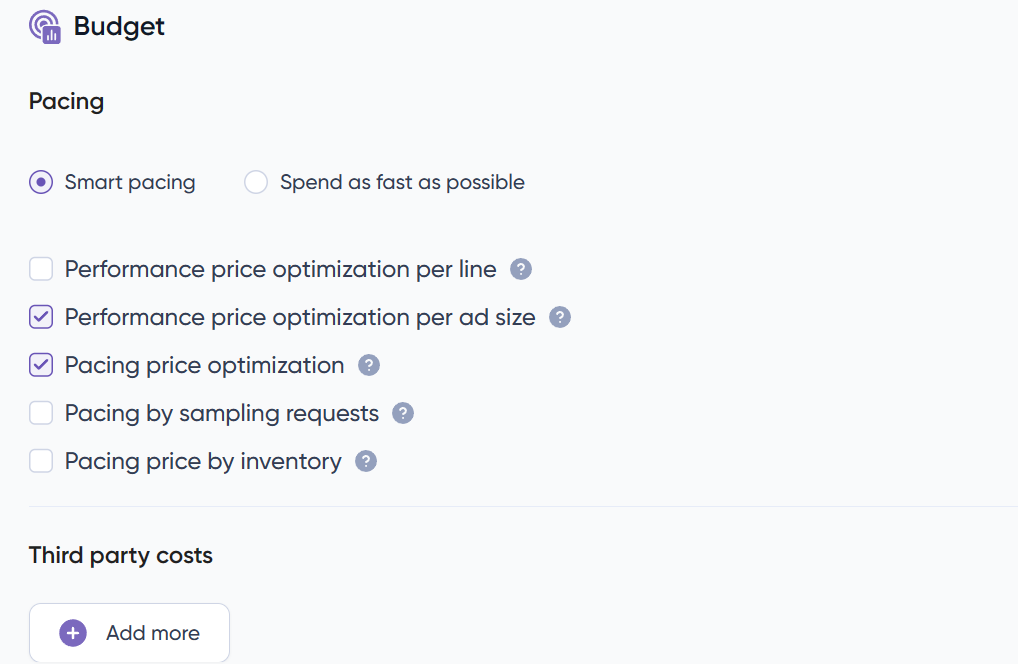Open help icon for Pacing price by inventory

point(366,461)
